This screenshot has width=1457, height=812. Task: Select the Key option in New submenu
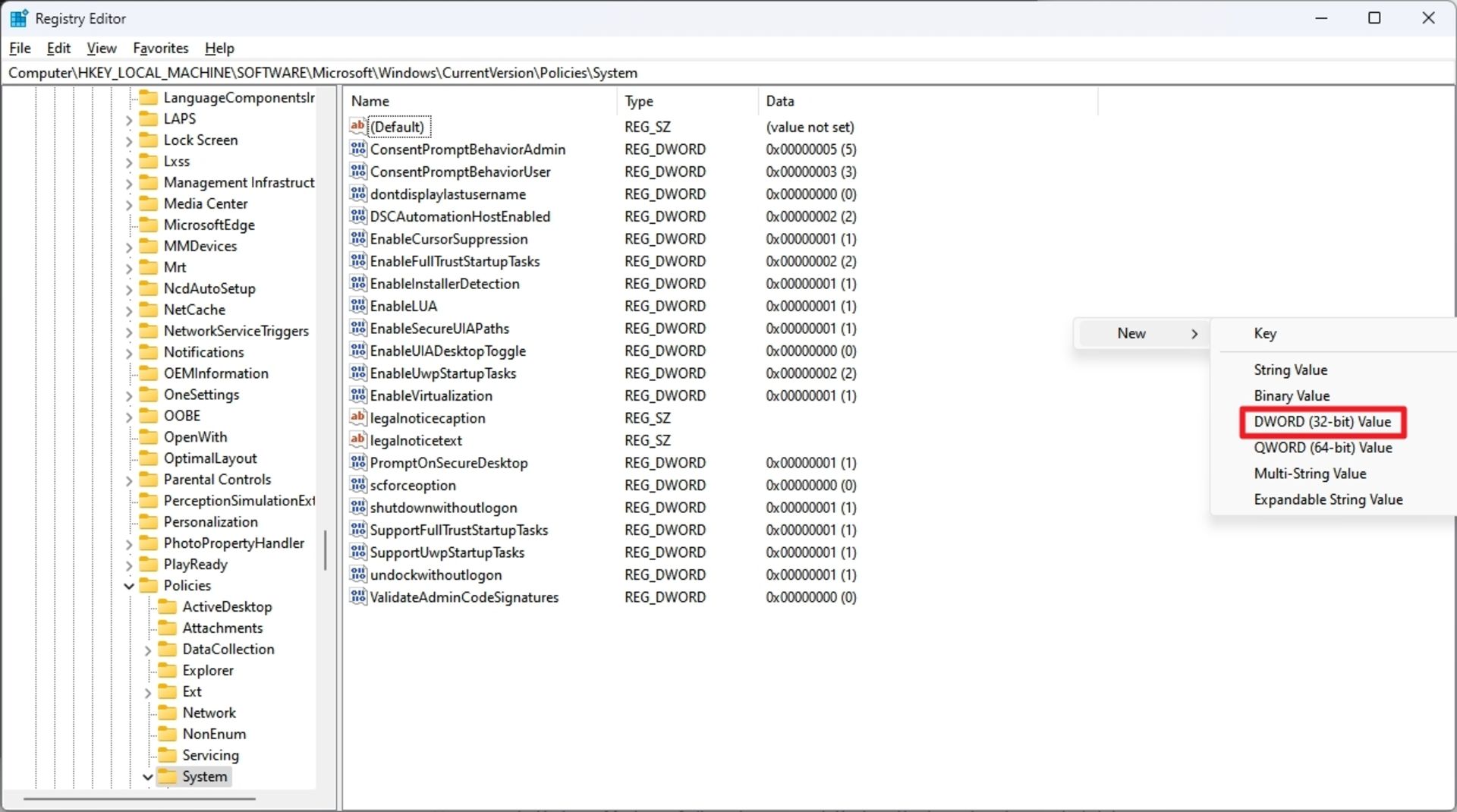tap(1265, 333)
